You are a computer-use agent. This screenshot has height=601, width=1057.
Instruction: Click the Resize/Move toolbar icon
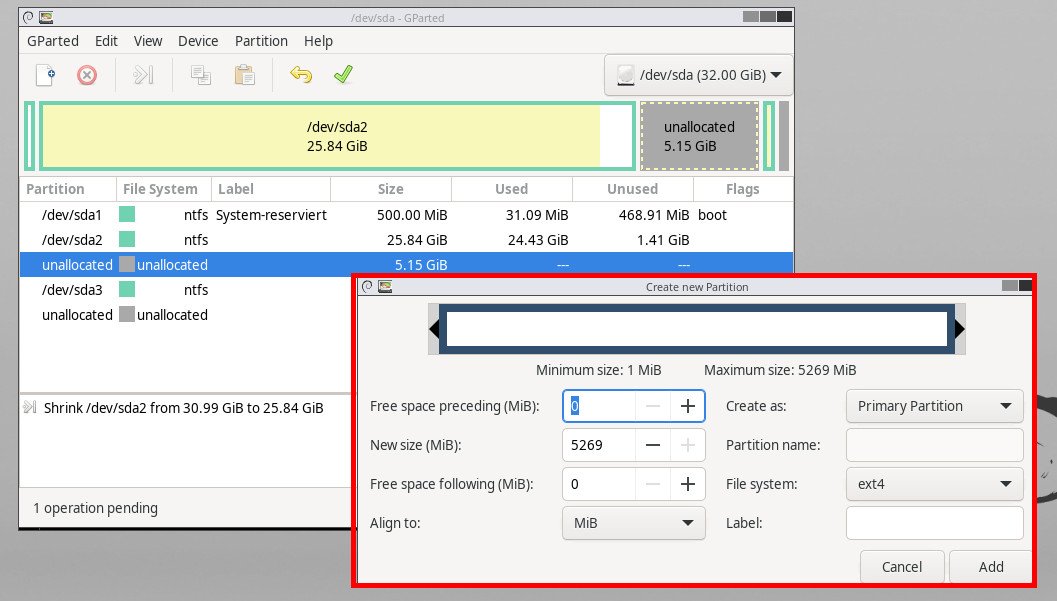144,75
